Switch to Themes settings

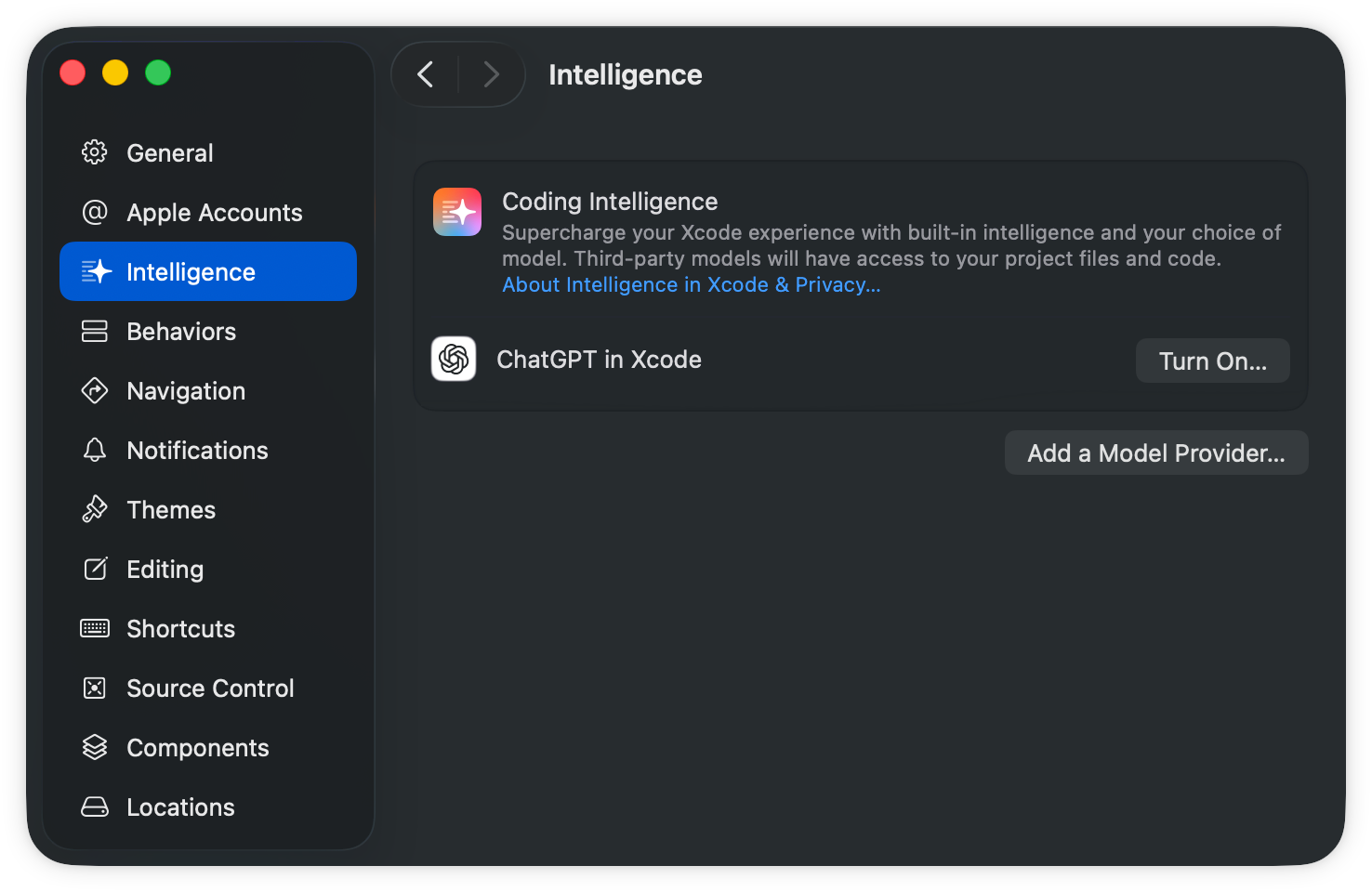coord(208,509)
